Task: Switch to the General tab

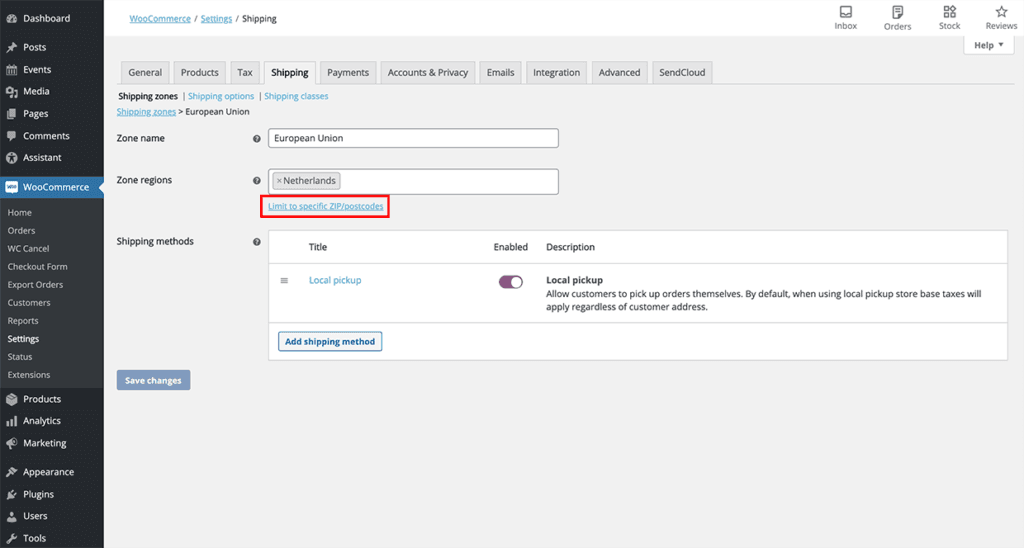Action: point(145,73)
